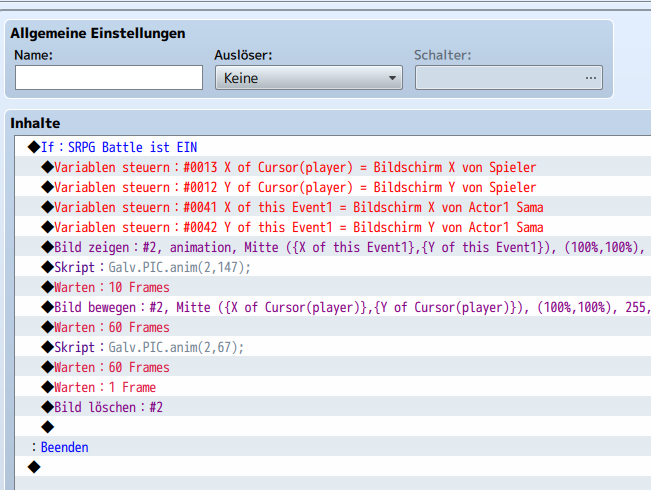Viewport: 651px width, 490px height.
Task: Select the #0012 Y of Cursor(player) variable line
Action: (x=333, y=187)
